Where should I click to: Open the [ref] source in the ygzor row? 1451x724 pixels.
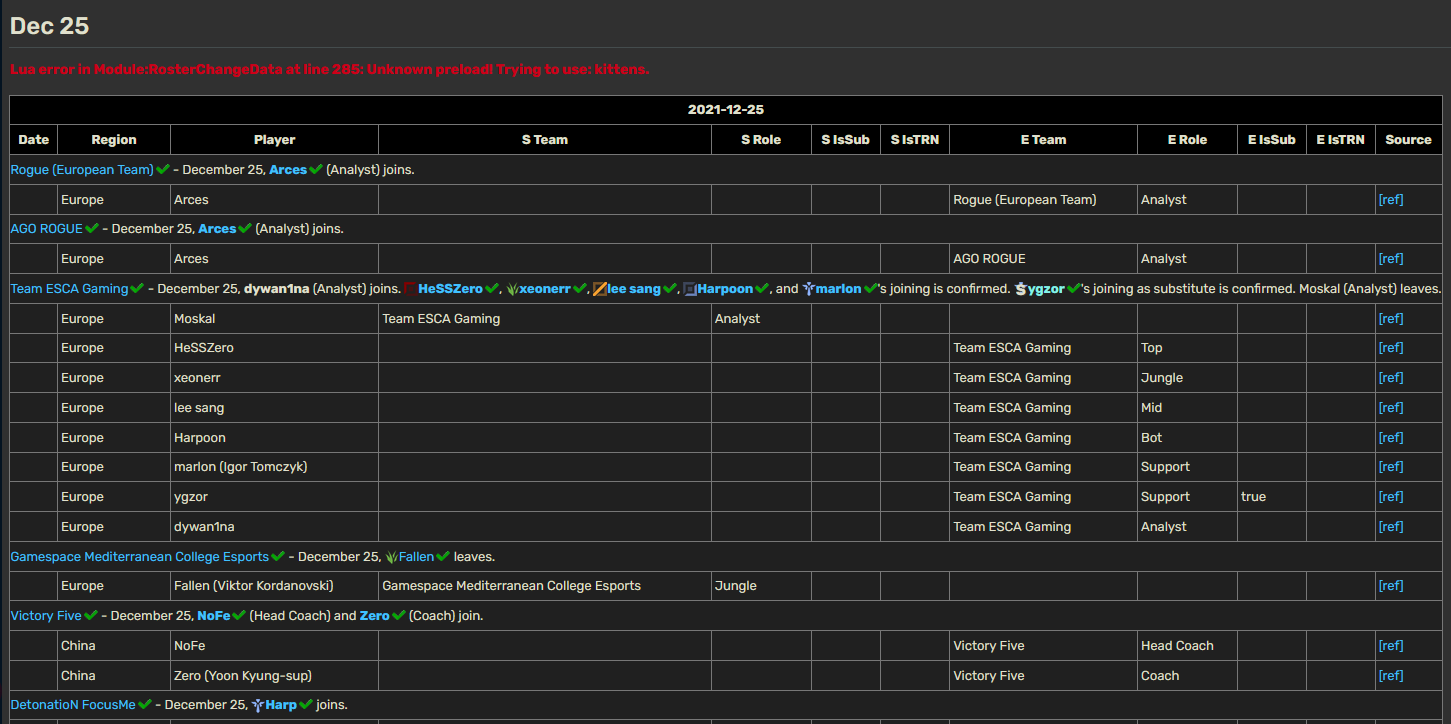tap(1391, 497)
